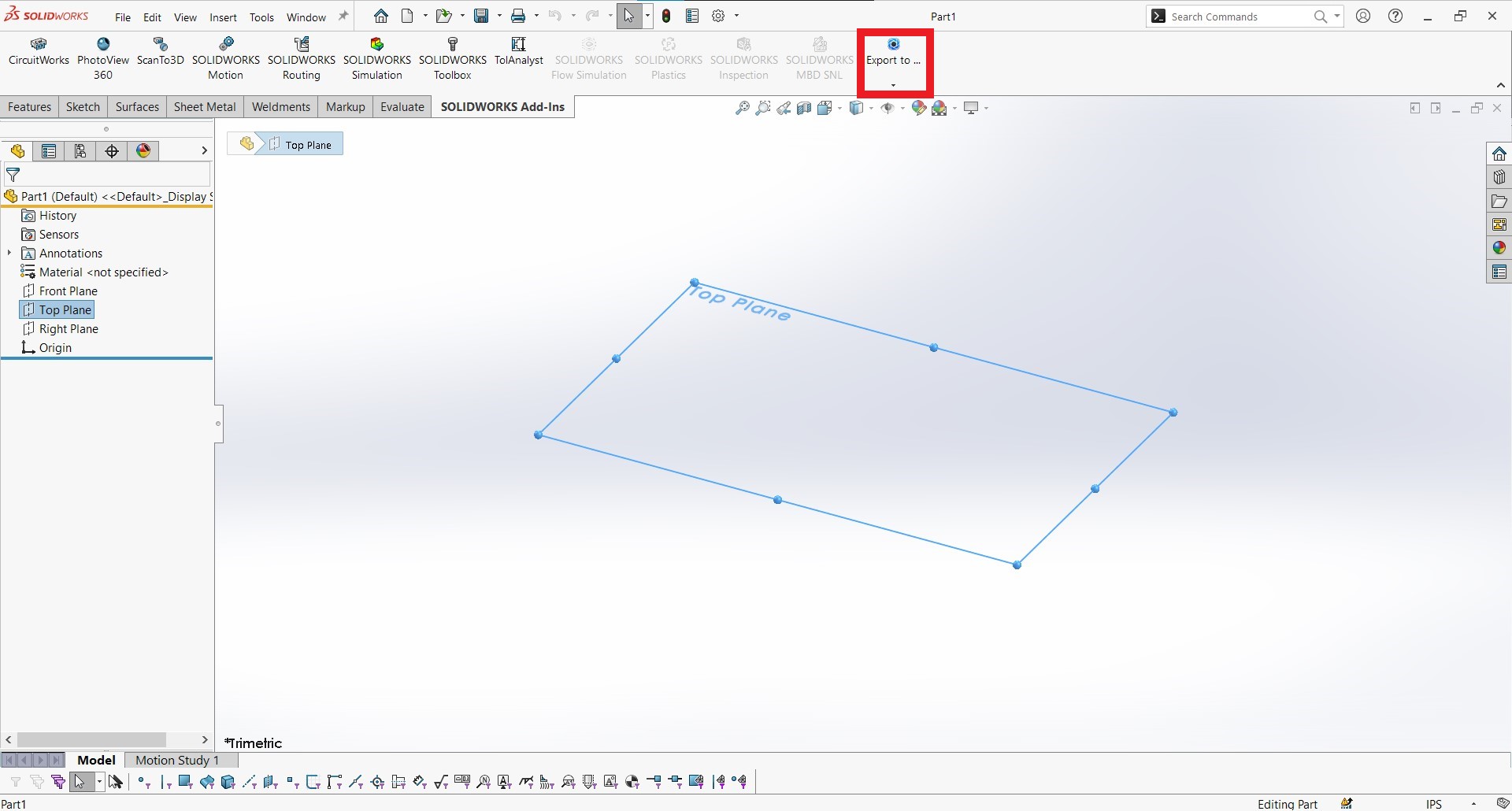
Task: Click the FeatureManager horizontal scrollbar
Action: 91,740
